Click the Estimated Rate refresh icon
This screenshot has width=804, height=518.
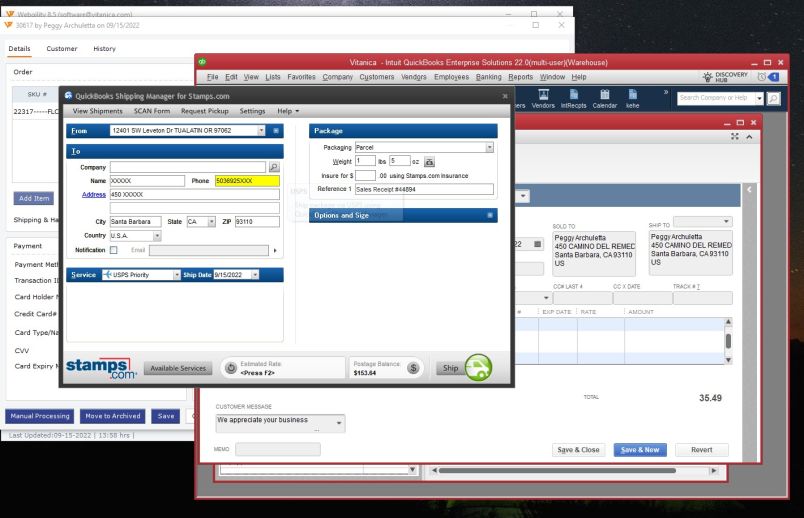point(229,368)
